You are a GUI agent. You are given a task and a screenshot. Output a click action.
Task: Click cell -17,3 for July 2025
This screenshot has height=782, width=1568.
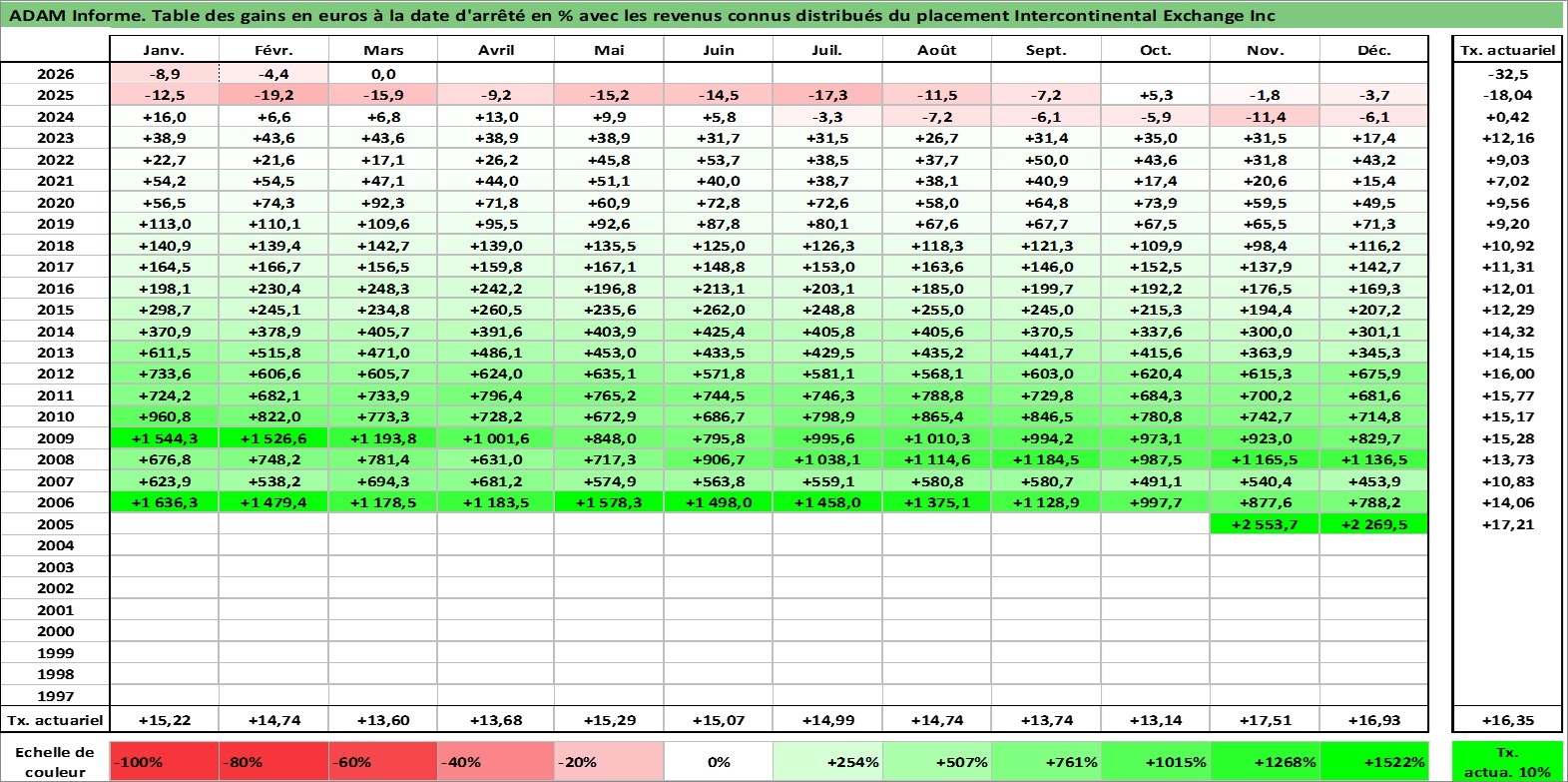pyautogui.click(x=827, y=95)
